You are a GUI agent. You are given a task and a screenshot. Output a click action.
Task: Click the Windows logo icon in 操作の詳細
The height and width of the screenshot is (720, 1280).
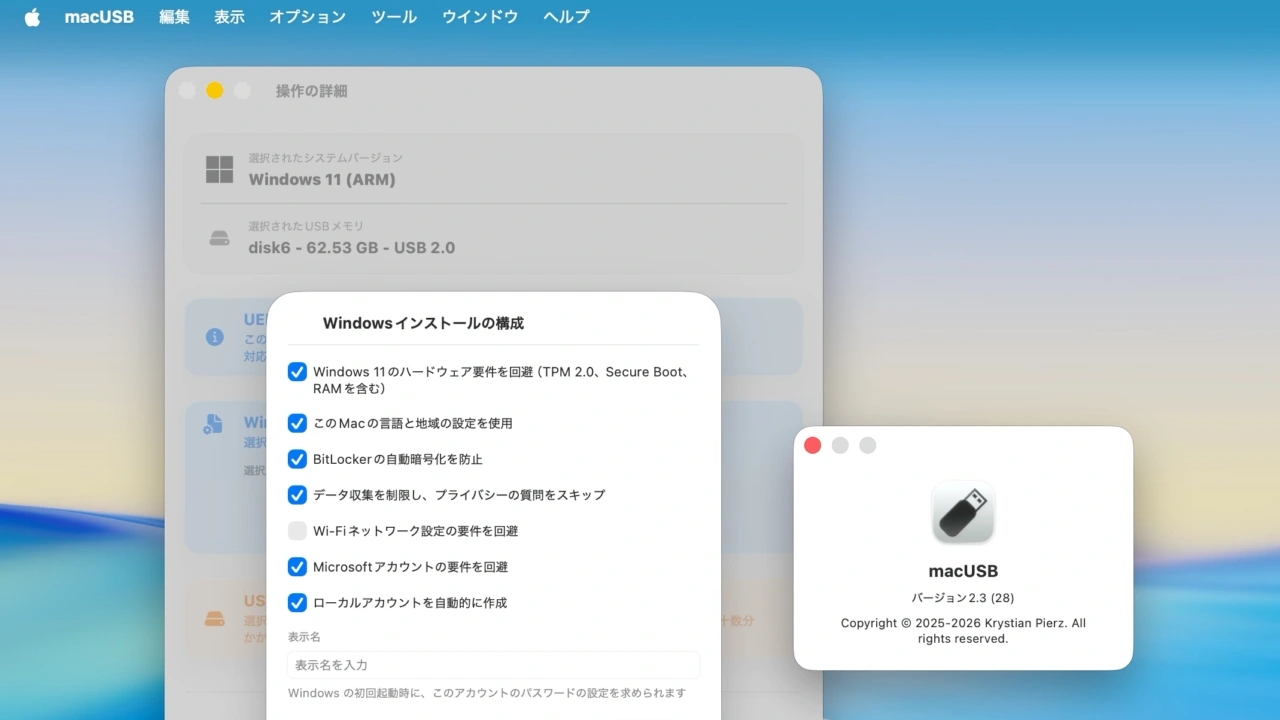tap(219, 169)
